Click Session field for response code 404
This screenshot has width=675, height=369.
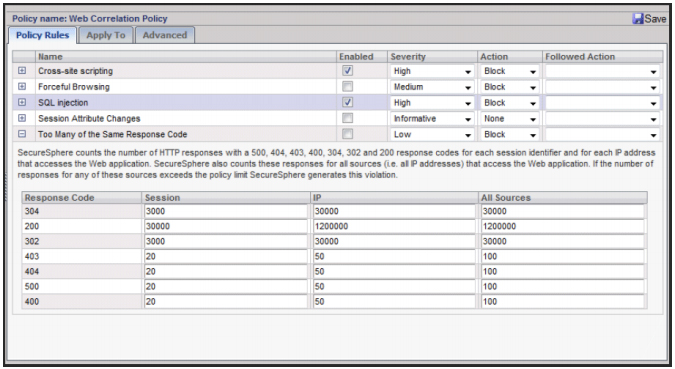pos(226,272)
